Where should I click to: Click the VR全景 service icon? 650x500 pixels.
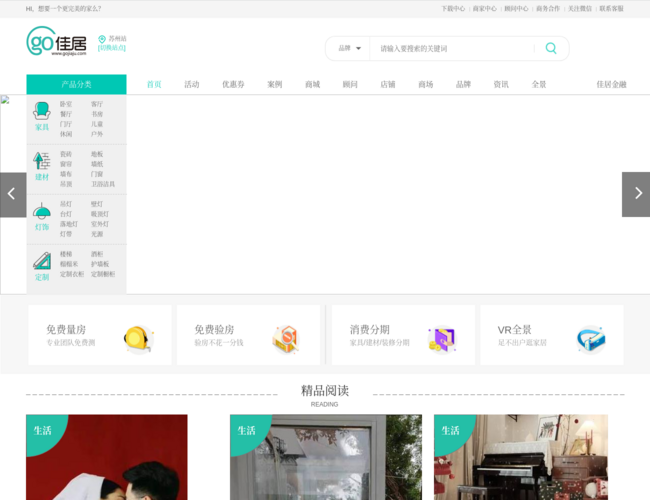pyautogui.click(x=590, y=339)
